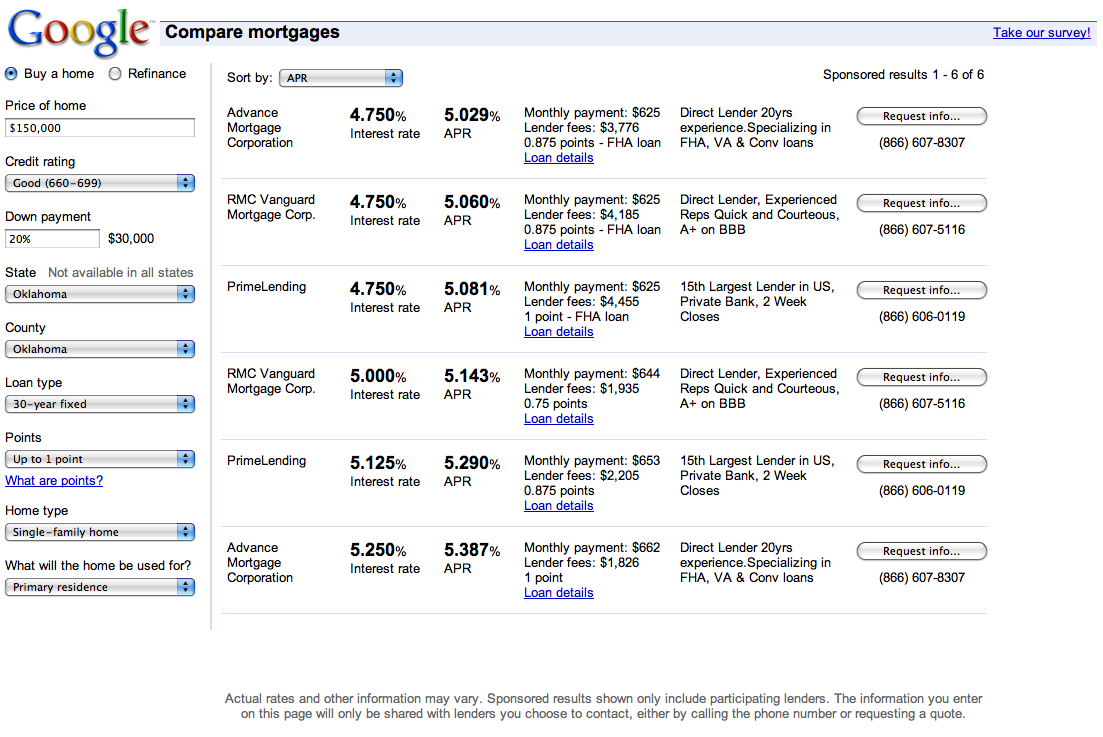Open Loan details for 5.387% APR loan
1103x737 pixels.
click(x=558, y=593)
